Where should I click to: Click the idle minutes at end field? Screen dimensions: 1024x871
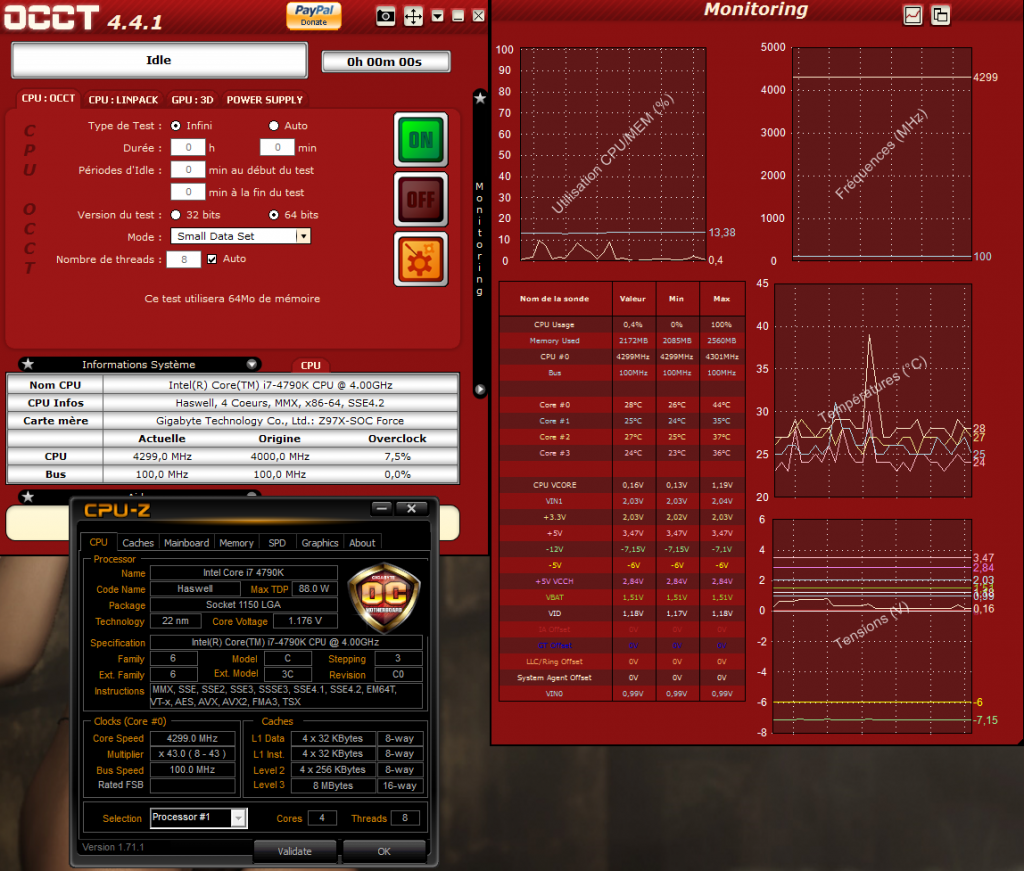(188, 192)
